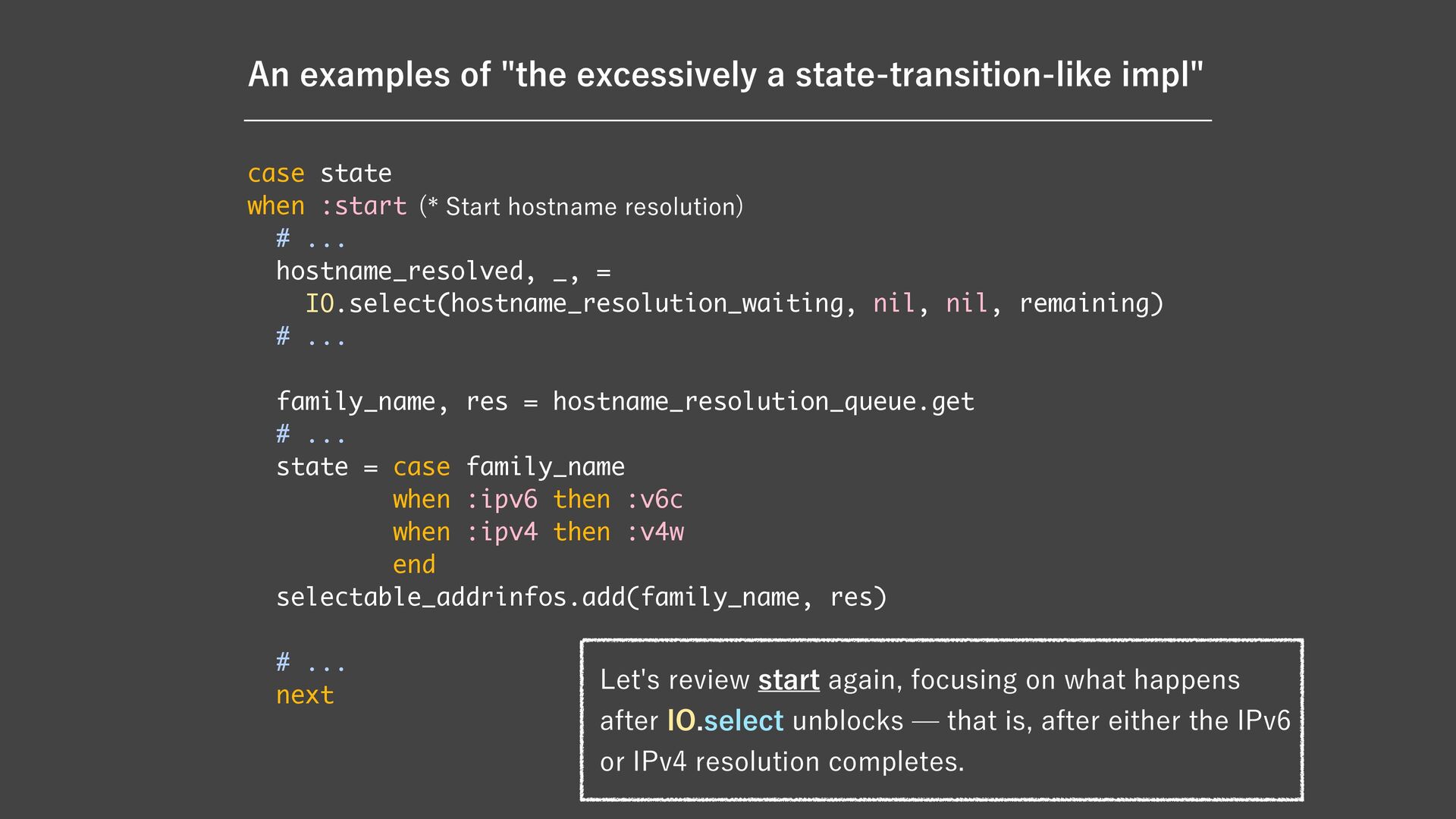Click 'hostname_resolution_queue.get' in the code
This screenshot has width=1456, height=819.
click(x=763, y=401)
